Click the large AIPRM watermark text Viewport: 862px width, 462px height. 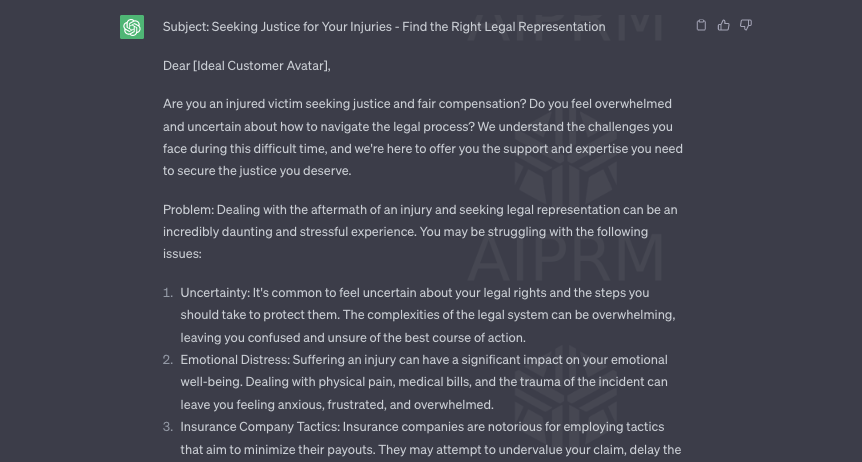[565, 258]
